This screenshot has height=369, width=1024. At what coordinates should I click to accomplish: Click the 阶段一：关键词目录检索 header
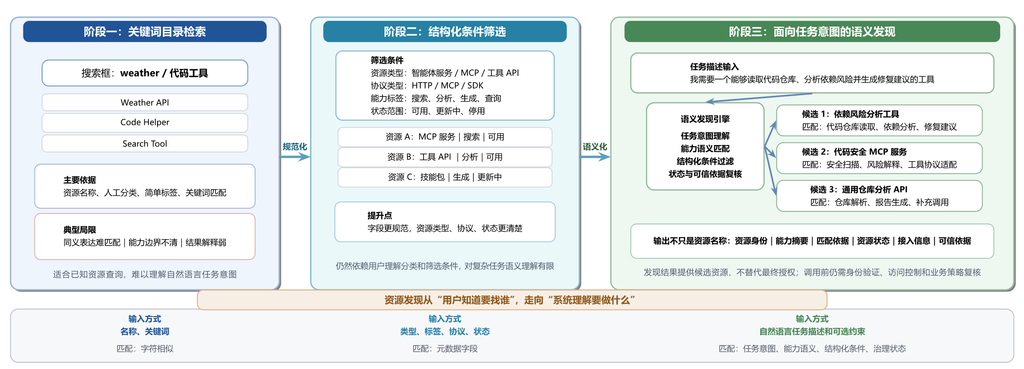coord(145,31)
